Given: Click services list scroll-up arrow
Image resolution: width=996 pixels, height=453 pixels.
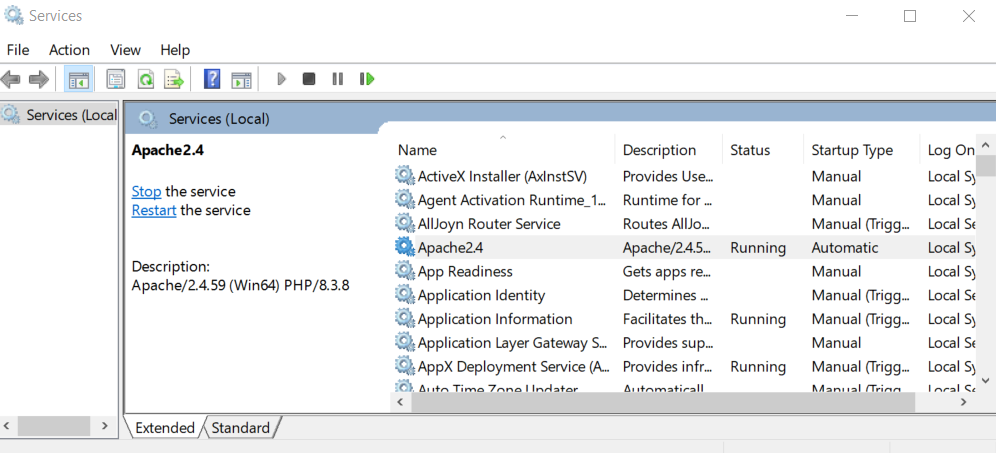Looking at the screenshot, I should (986, 144).
